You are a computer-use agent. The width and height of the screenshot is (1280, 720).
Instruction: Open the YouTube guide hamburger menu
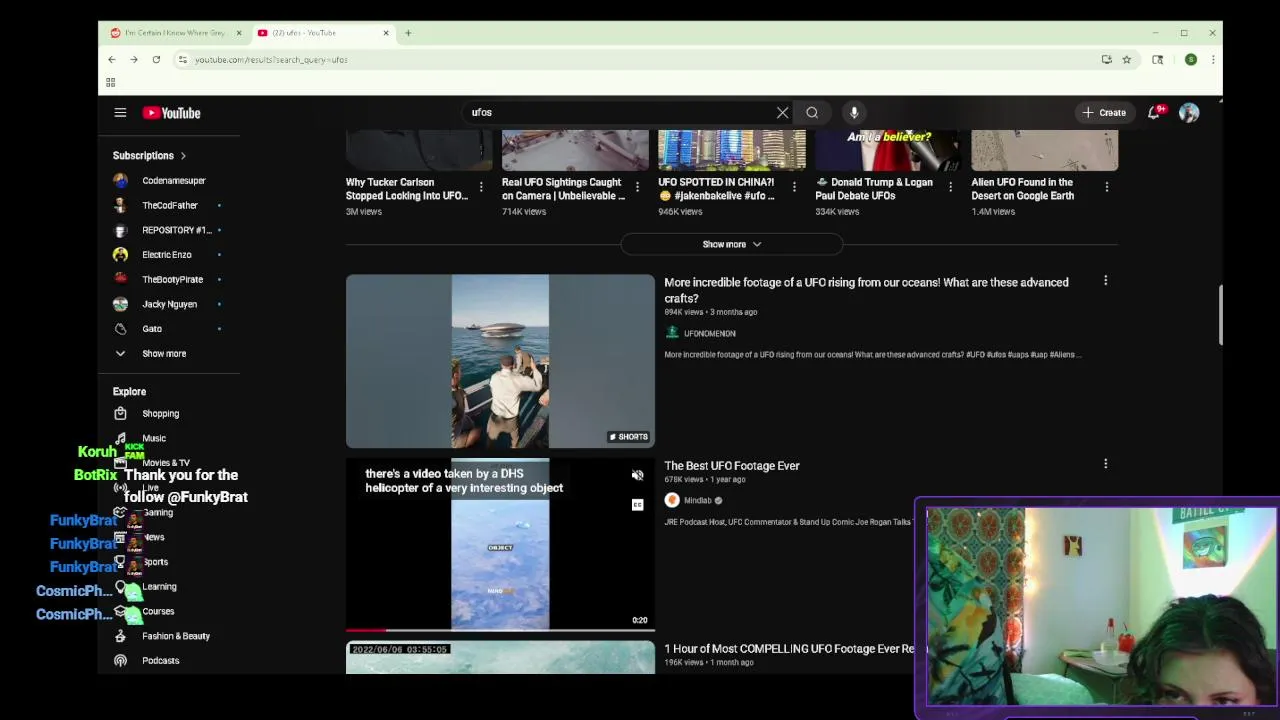[x=120, y=113]
